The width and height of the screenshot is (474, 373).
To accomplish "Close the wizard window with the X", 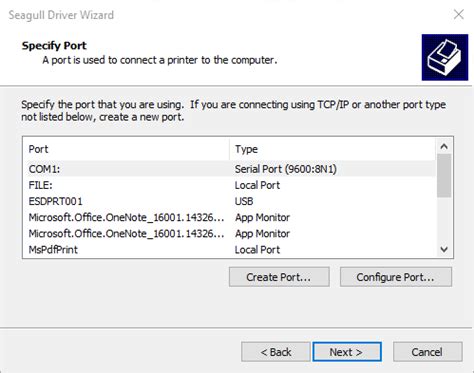I will (459, 14).
